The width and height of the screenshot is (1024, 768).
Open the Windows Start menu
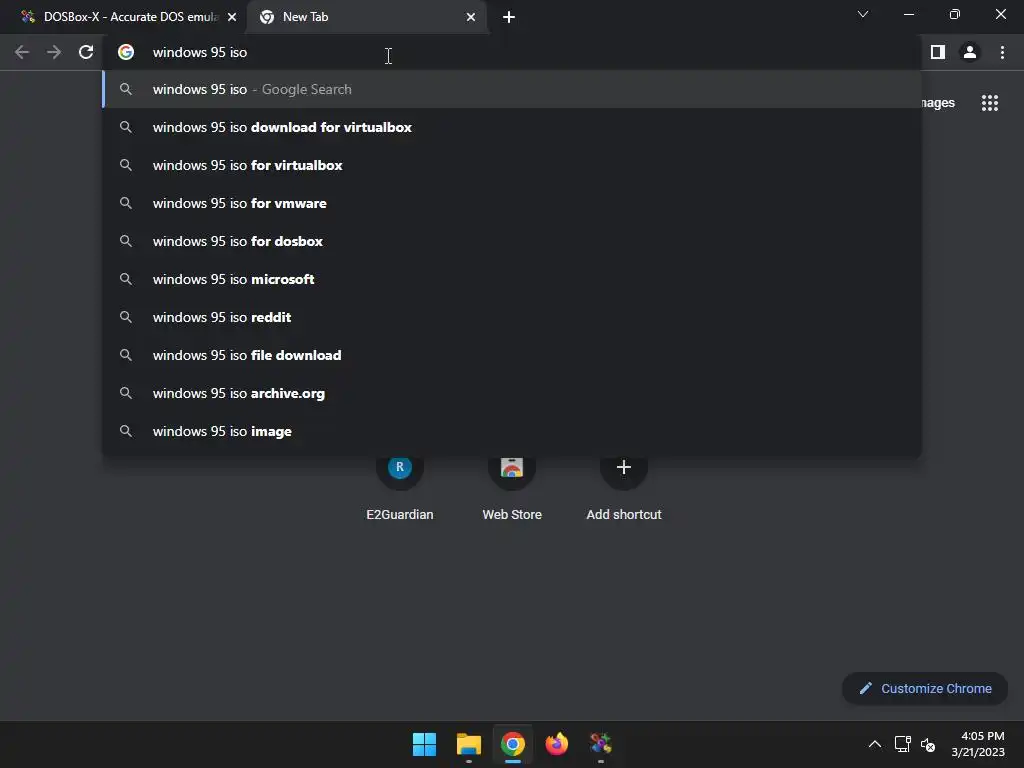(424, 744)
